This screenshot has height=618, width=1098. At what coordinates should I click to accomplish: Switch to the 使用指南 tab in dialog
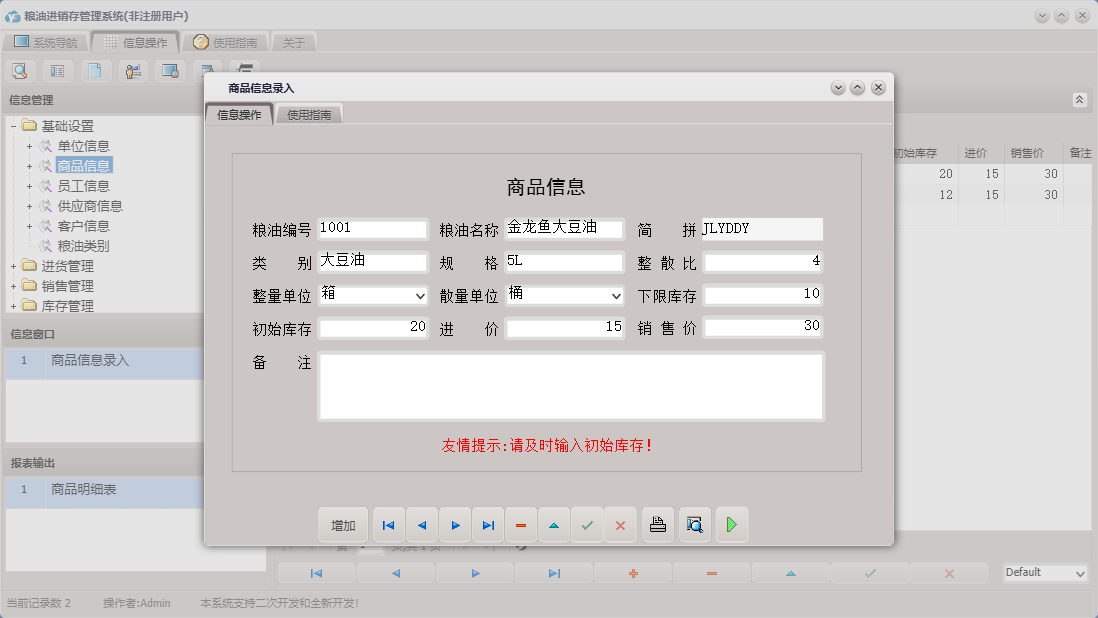310,114
